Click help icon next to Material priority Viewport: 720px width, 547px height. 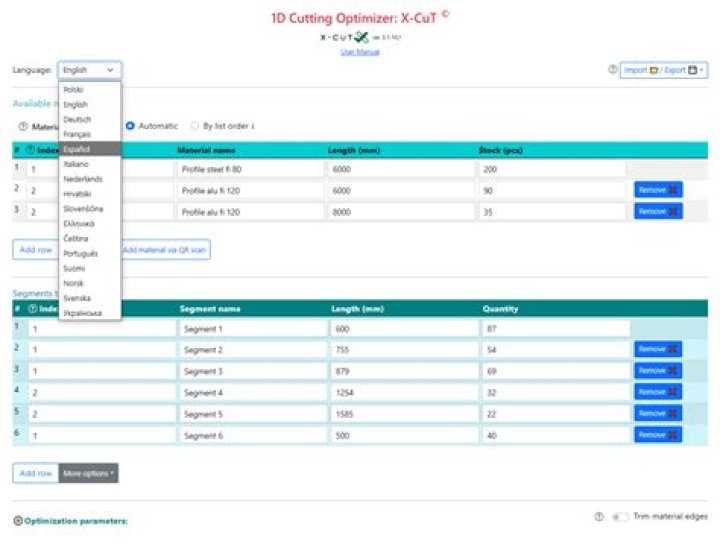pyautogui.click(x=23, y=126)
